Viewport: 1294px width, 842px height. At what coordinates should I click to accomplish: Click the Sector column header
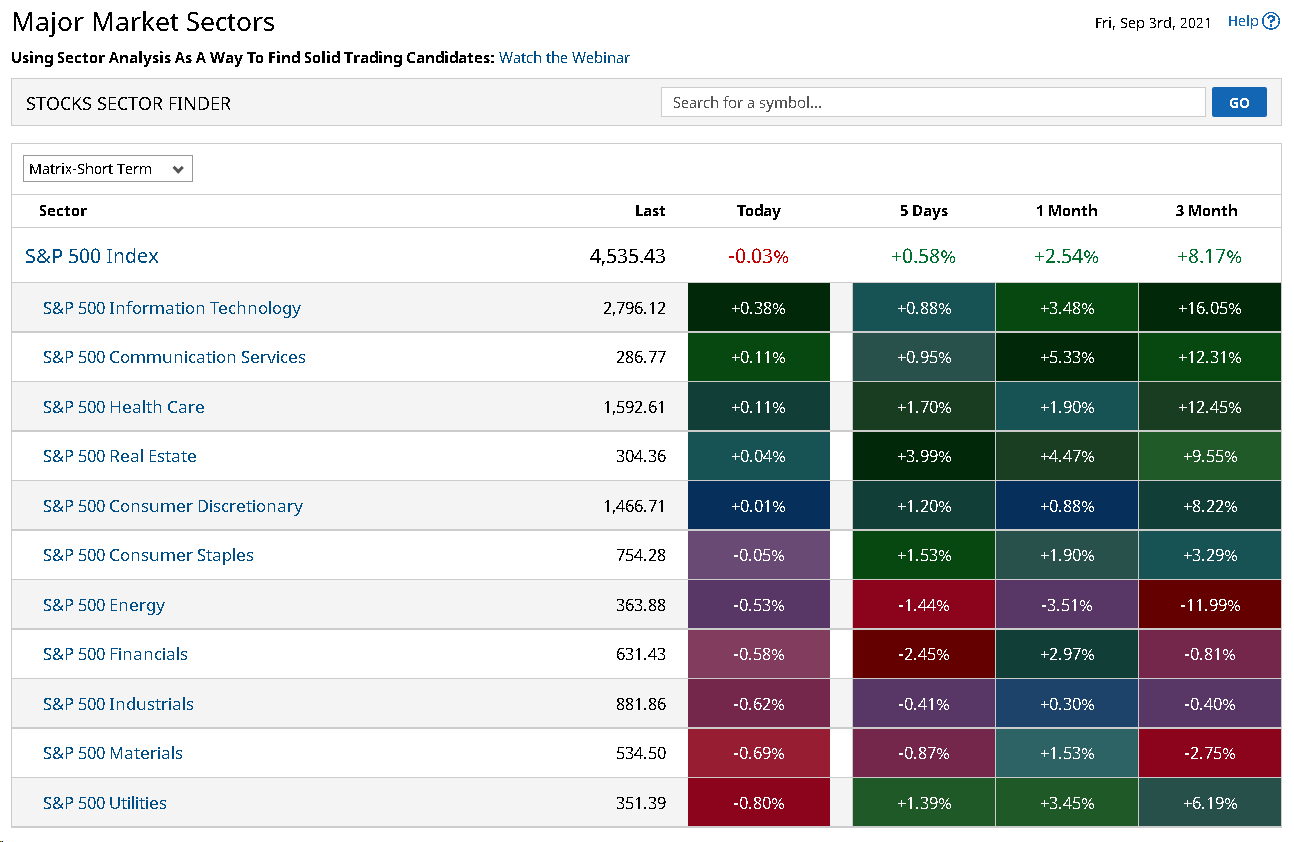click(x=63, y=211)
